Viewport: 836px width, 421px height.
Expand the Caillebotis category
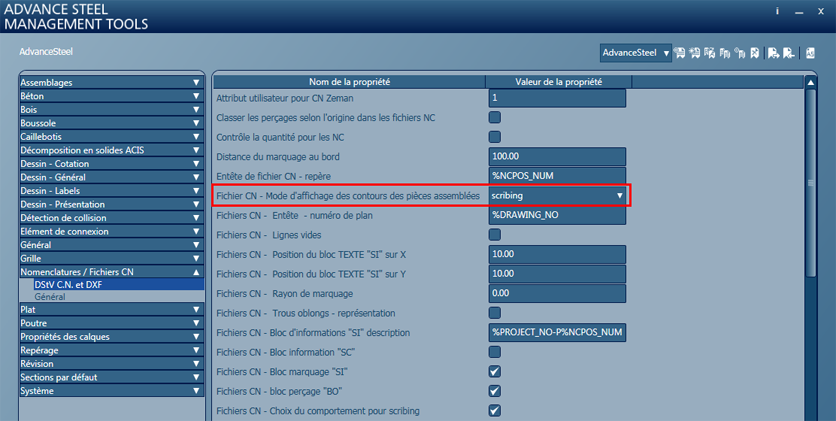click(111, 137)
